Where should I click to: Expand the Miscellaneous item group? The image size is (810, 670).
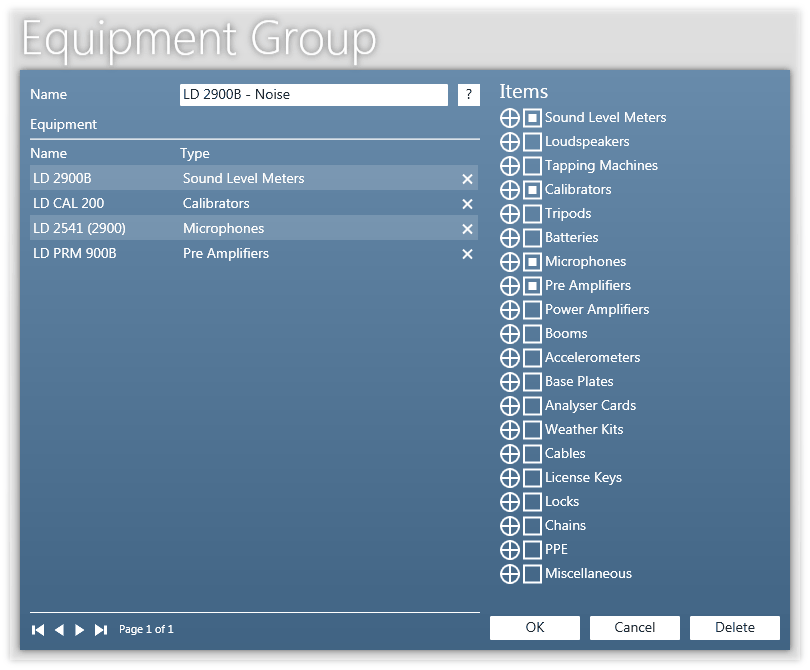click(x=510, y=574)
